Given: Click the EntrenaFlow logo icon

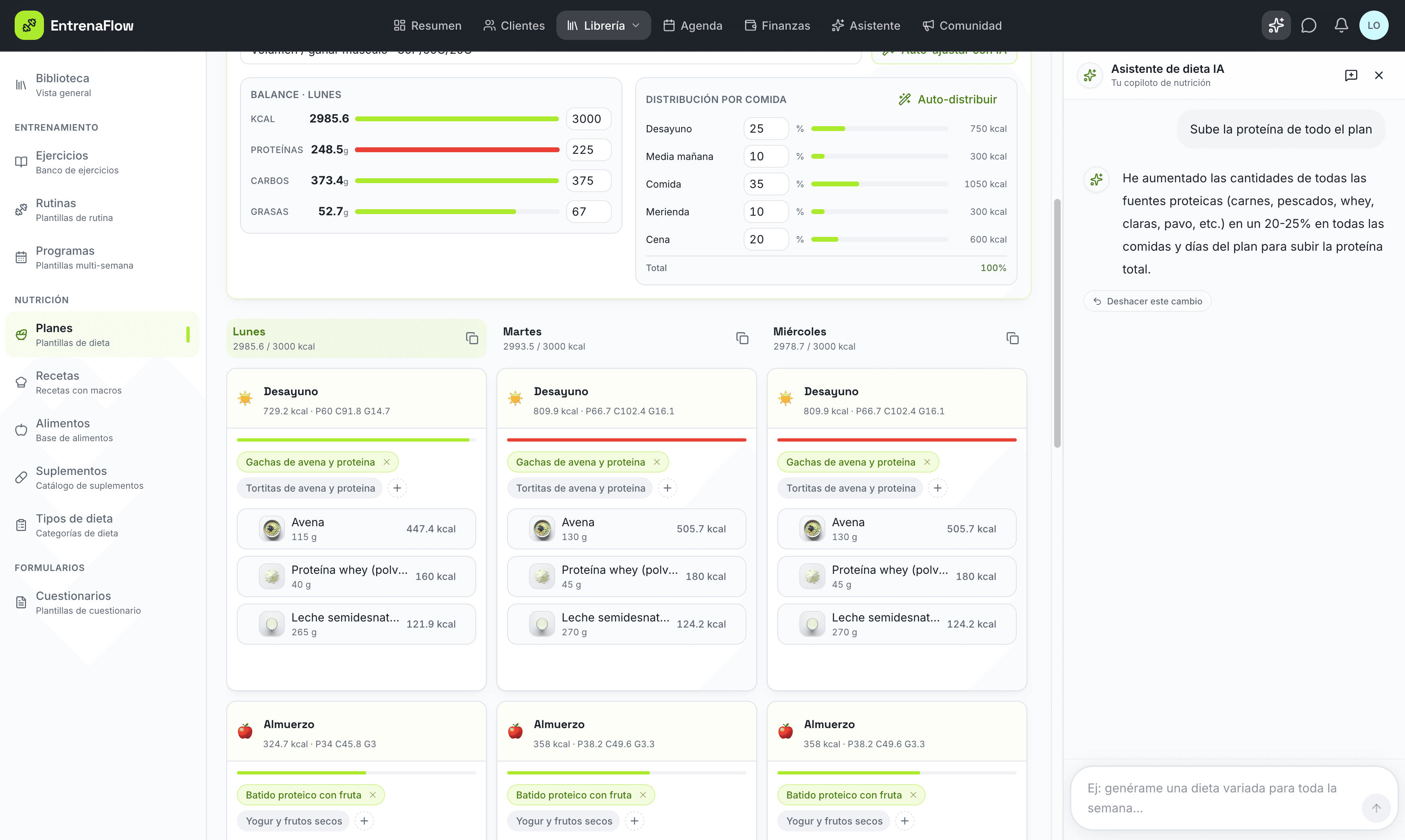Looking at the screenshot, I should coord(29,26).
